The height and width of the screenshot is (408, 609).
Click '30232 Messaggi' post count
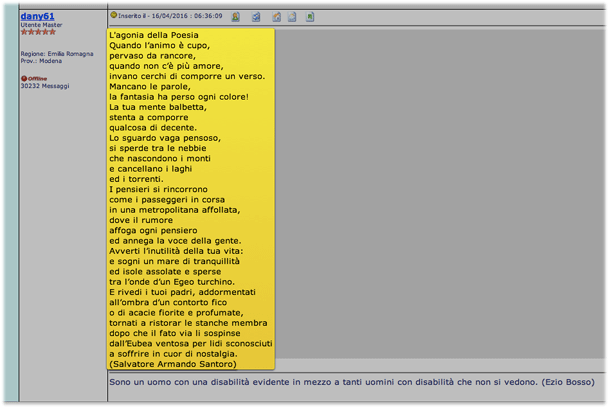click(45, 86)
